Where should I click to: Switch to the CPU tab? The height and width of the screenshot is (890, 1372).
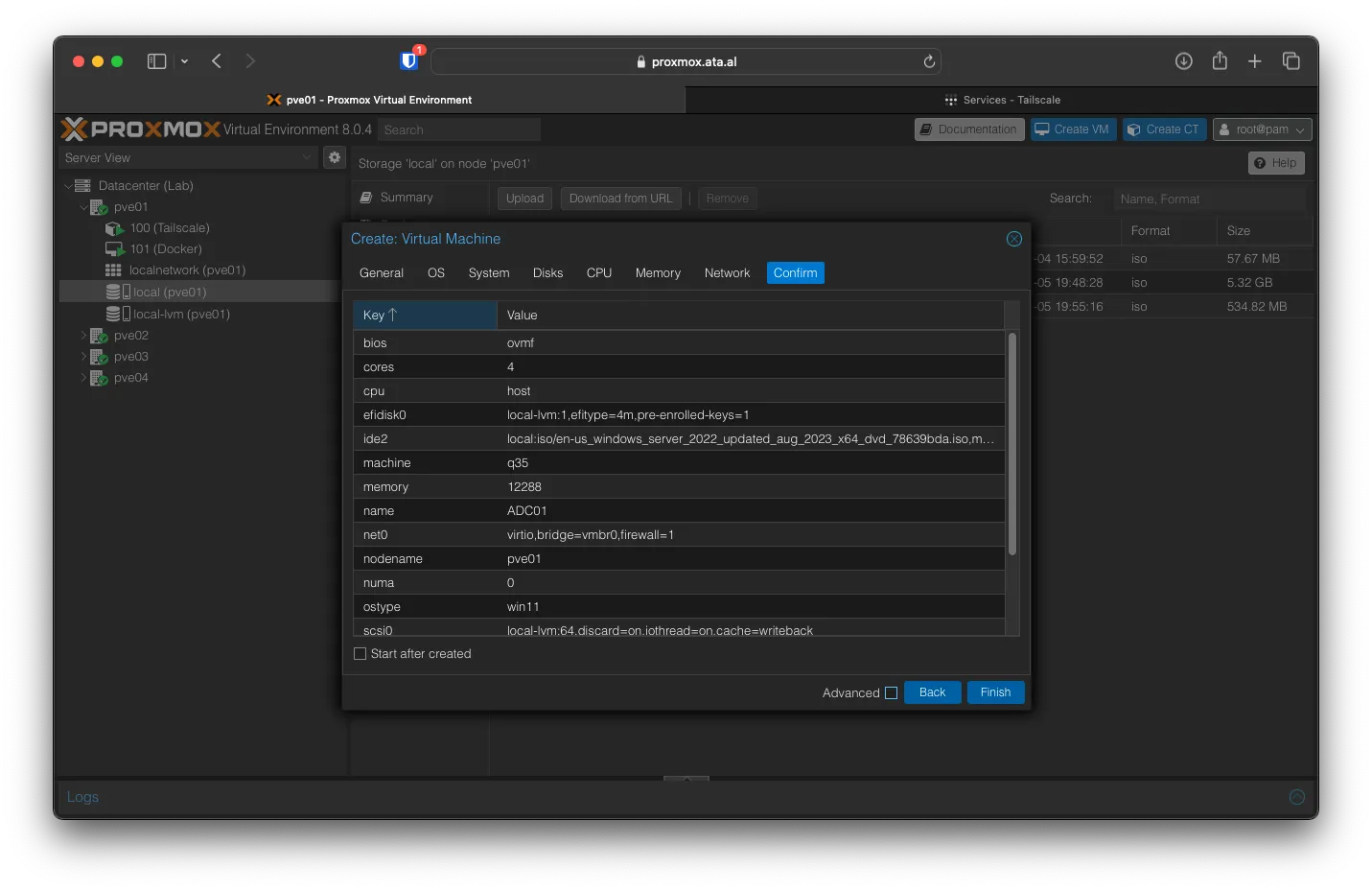(599, 273)
